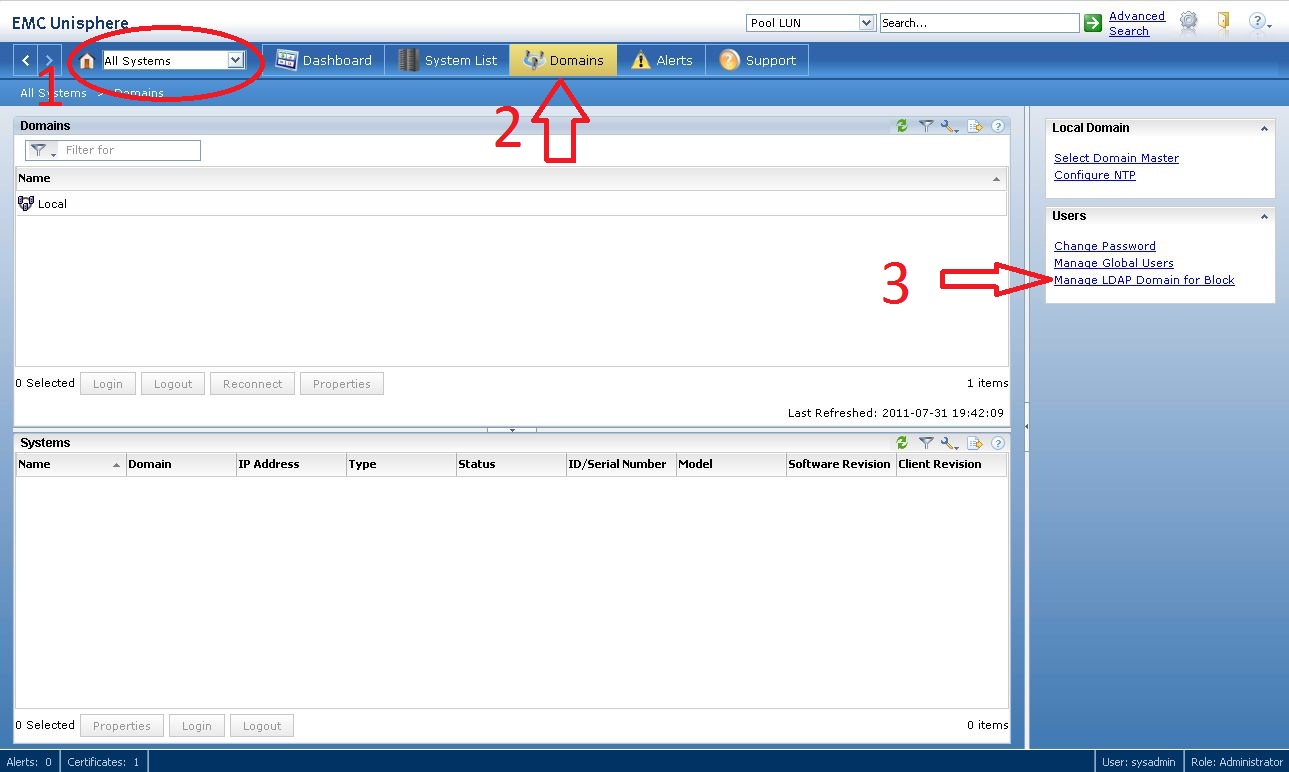Click the home icon beside All Systems

pyautogui.click(x=87, y=61)
